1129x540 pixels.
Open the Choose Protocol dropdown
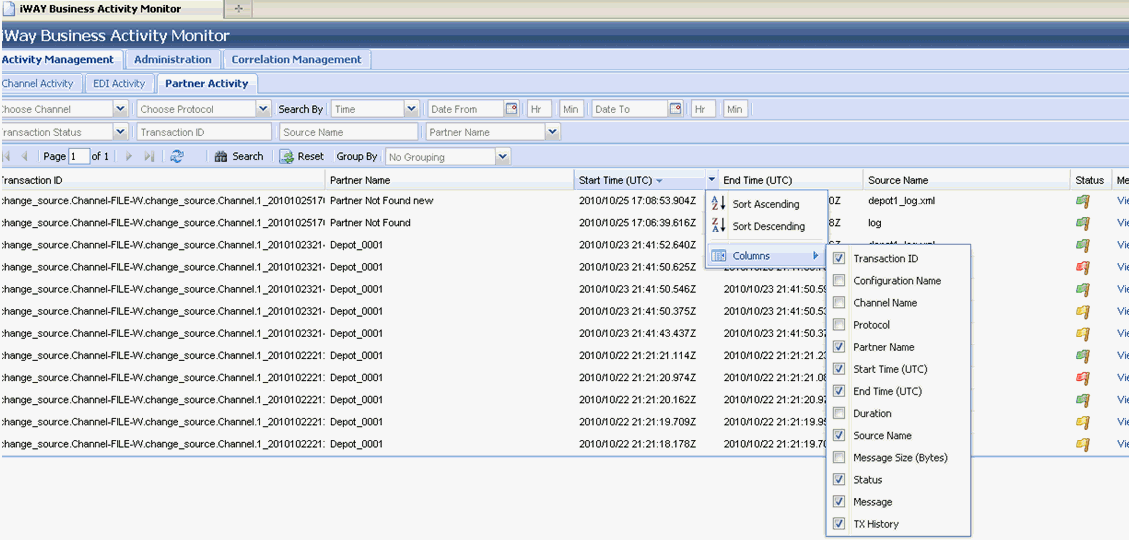tap(263, 109)
